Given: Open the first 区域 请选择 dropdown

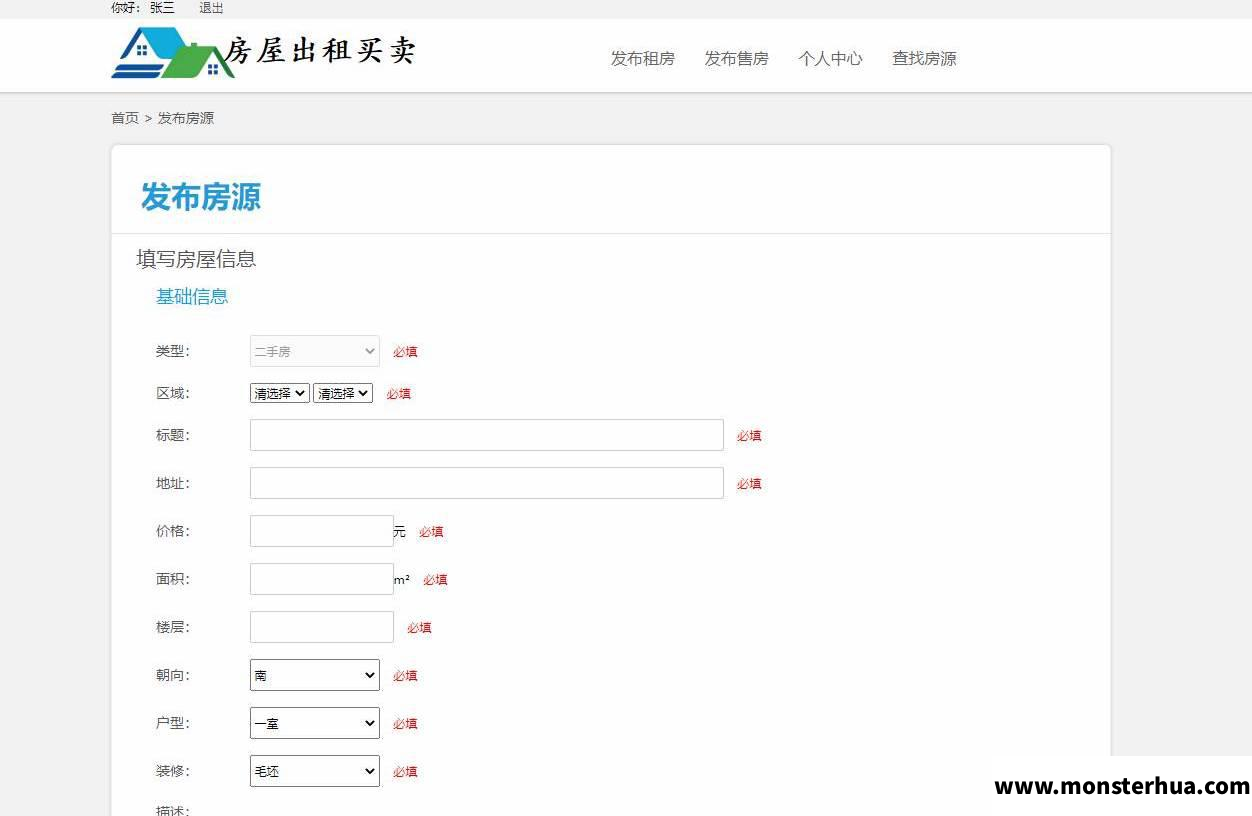Looking at the screenshot, I should pos(280,393).
